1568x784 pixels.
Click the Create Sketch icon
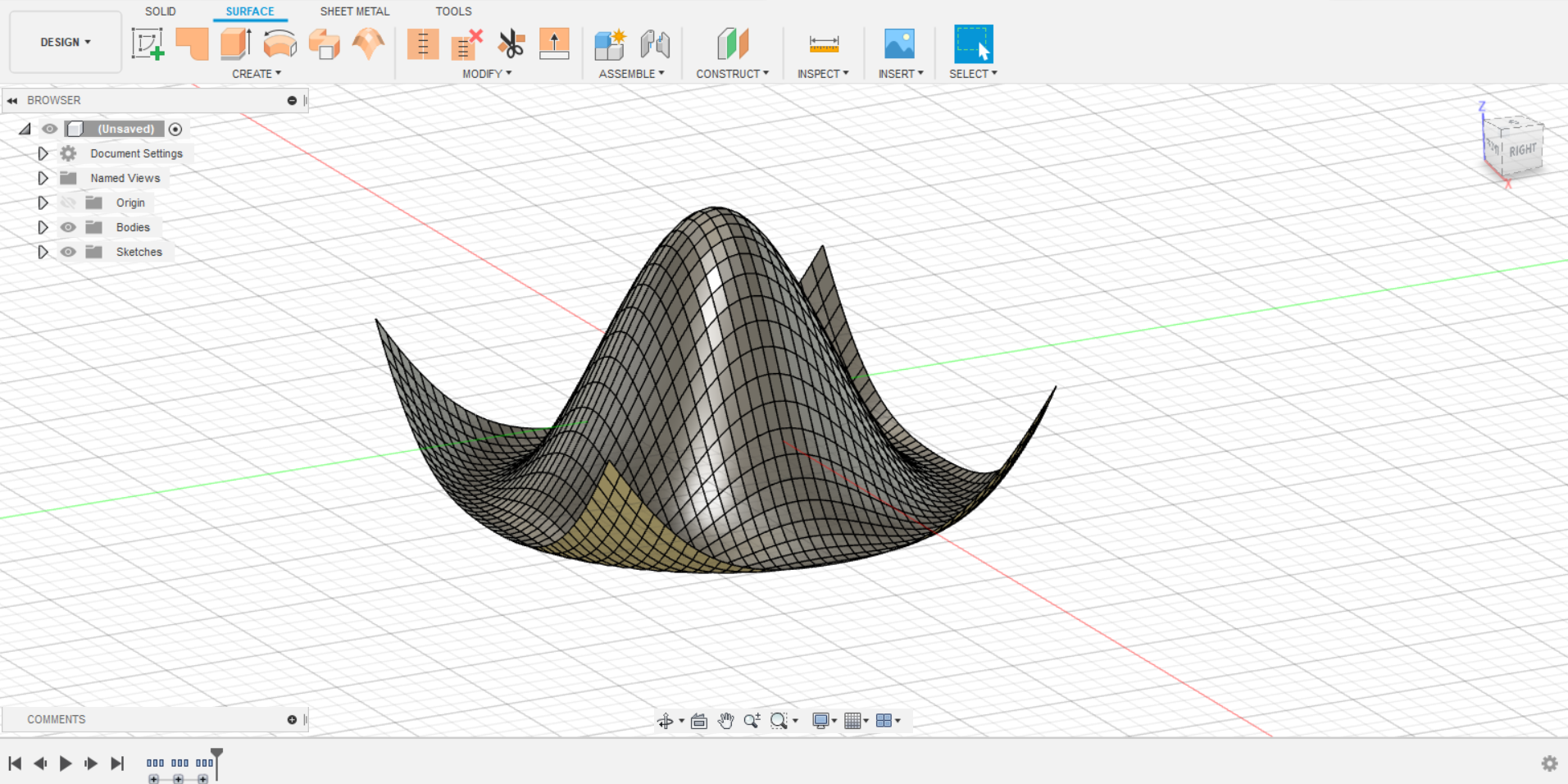[x=148, y=44]
